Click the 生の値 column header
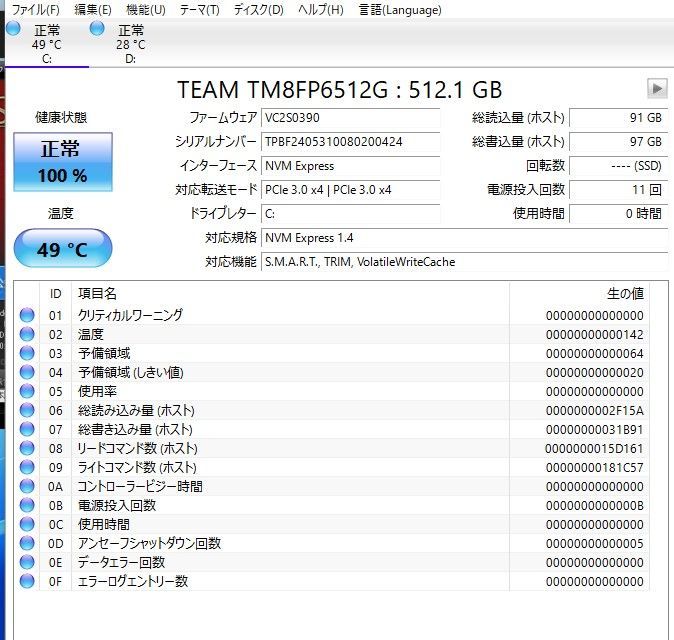Image resolution: width=674 pixels, height=640 pixels. 579,294
